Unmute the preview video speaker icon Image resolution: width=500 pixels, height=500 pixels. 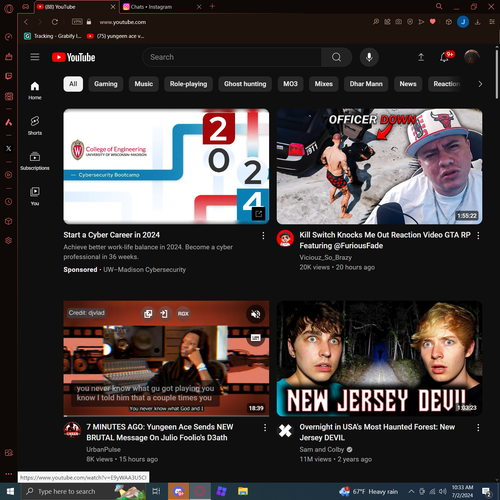256,314
